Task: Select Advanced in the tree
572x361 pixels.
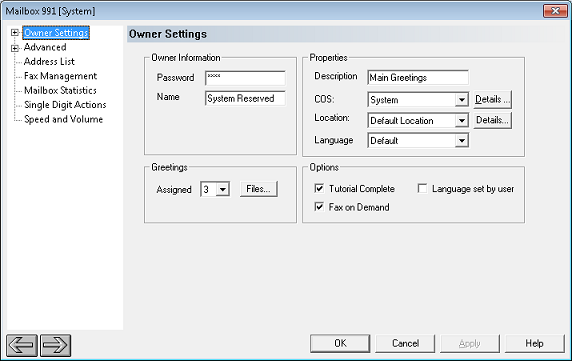Action: coord(45,47)
